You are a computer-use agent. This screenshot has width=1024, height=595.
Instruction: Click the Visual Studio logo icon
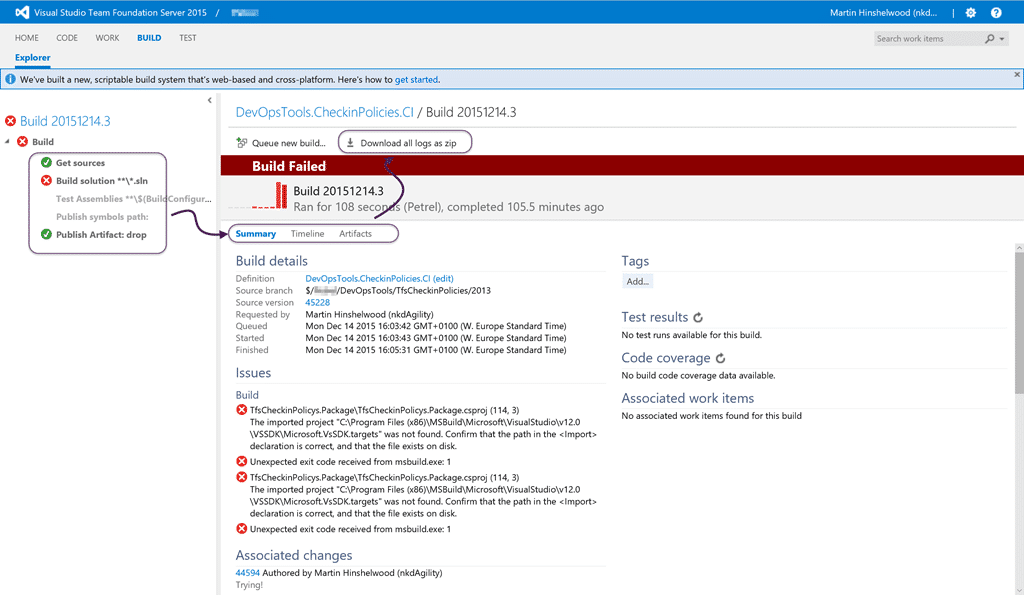click(22, 12)
